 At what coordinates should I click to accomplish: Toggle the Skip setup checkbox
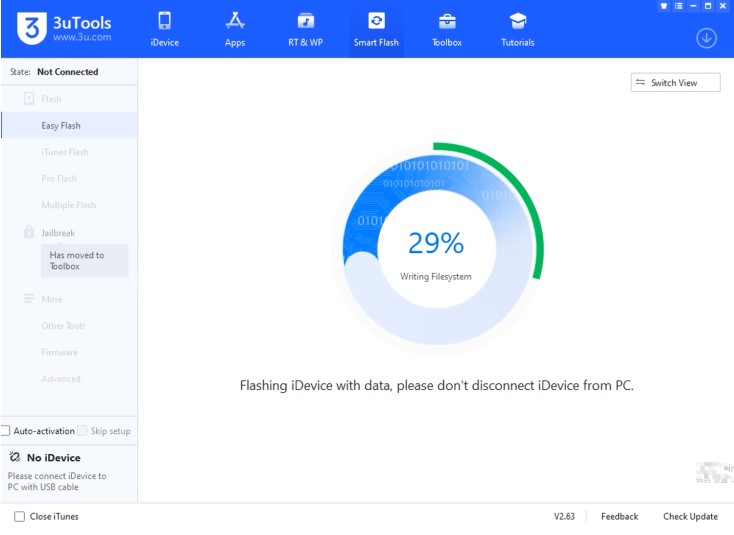(83, 431)
